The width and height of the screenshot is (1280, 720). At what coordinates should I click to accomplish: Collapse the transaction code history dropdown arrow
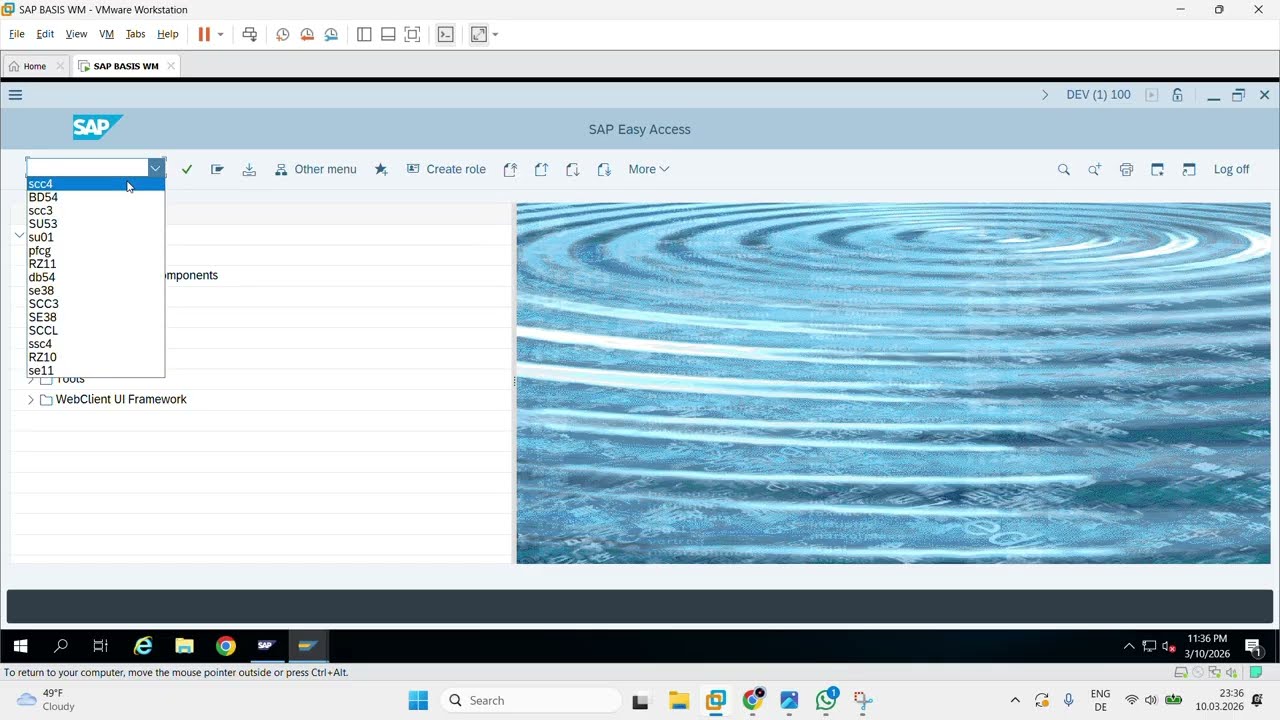155,168
